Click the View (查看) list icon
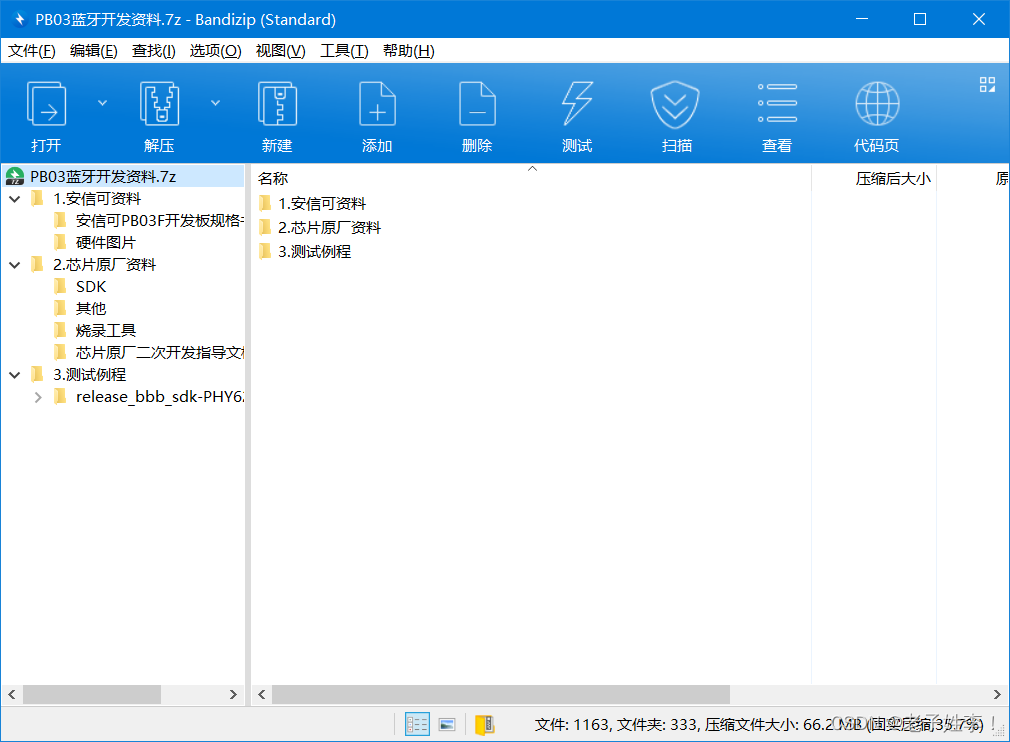 (777, 104)
